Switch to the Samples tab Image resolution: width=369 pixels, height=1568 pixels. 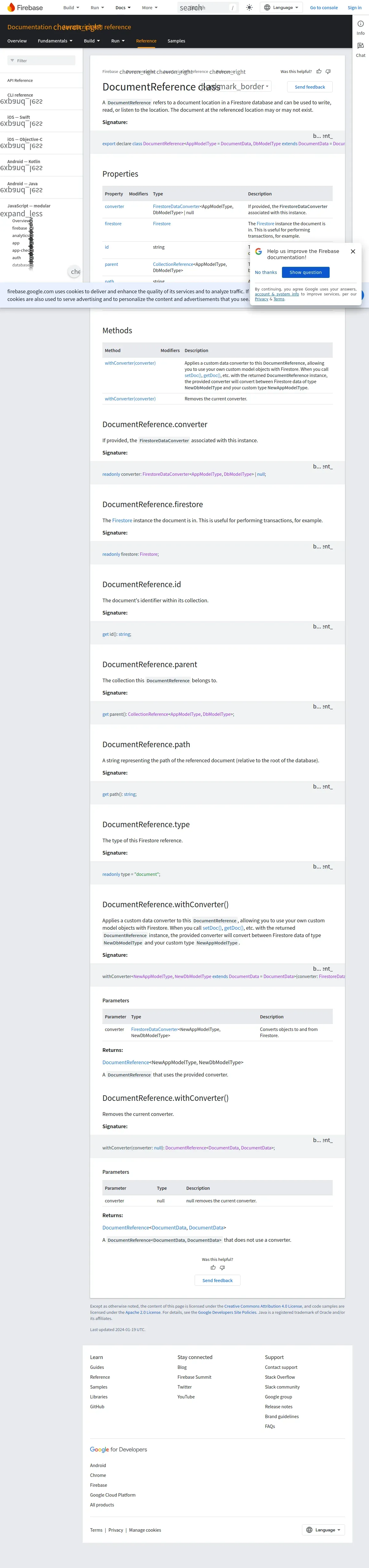coord(176,41)
